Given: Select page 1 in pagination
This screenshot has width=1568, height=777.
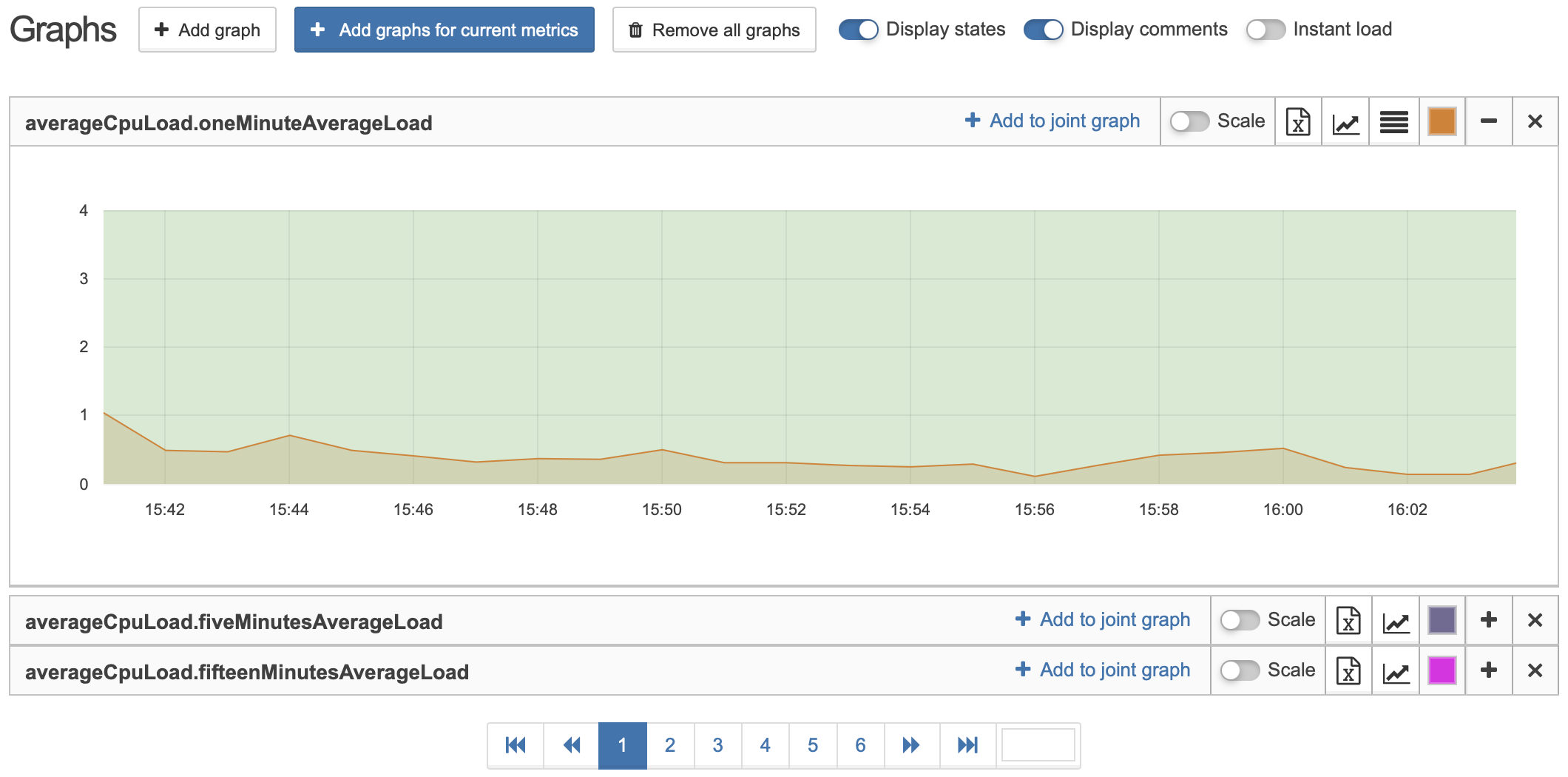Looking at the screenshot, I should click(623, 745).
